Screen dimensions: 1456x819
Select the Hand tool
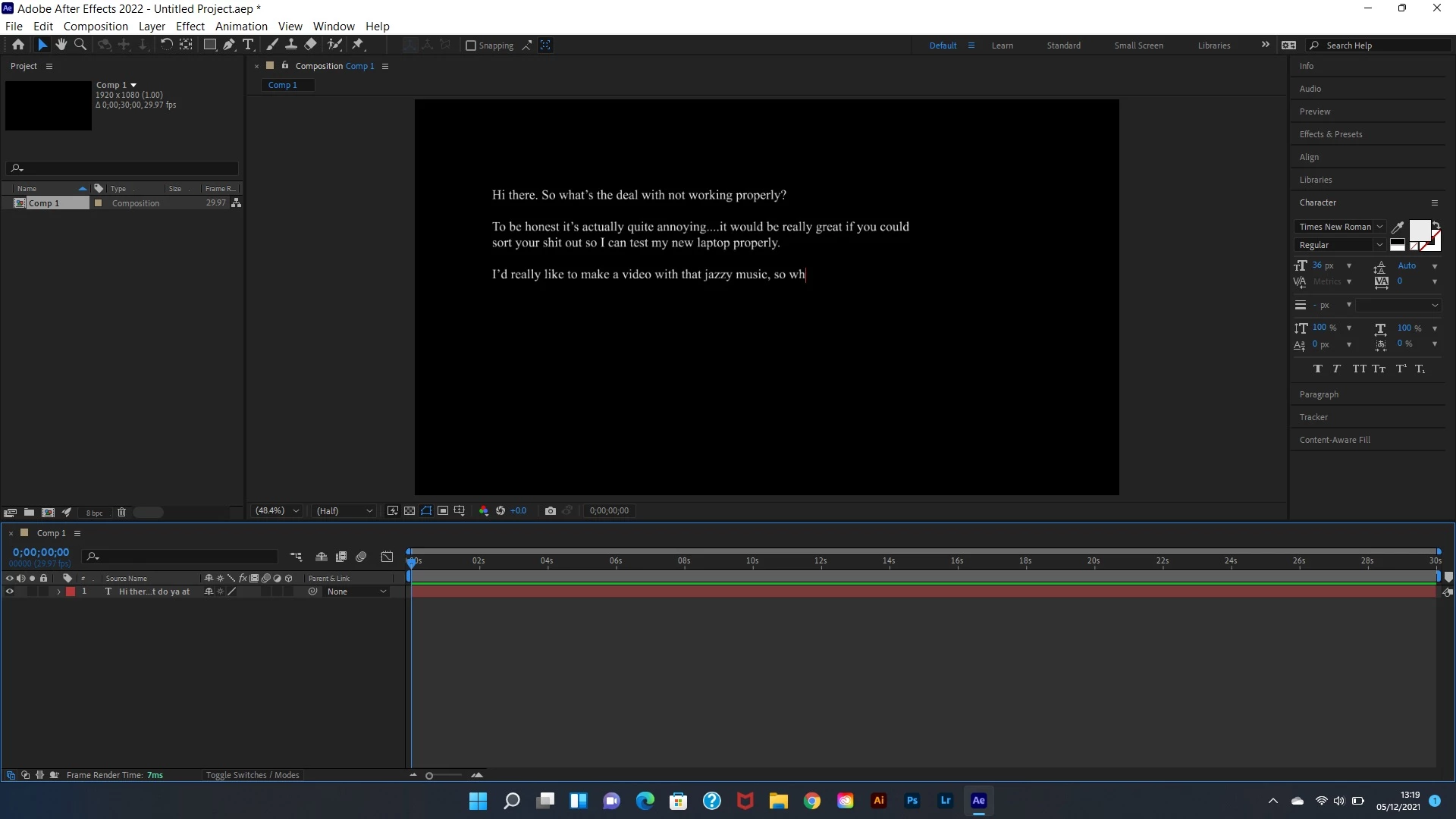point(61,45)
